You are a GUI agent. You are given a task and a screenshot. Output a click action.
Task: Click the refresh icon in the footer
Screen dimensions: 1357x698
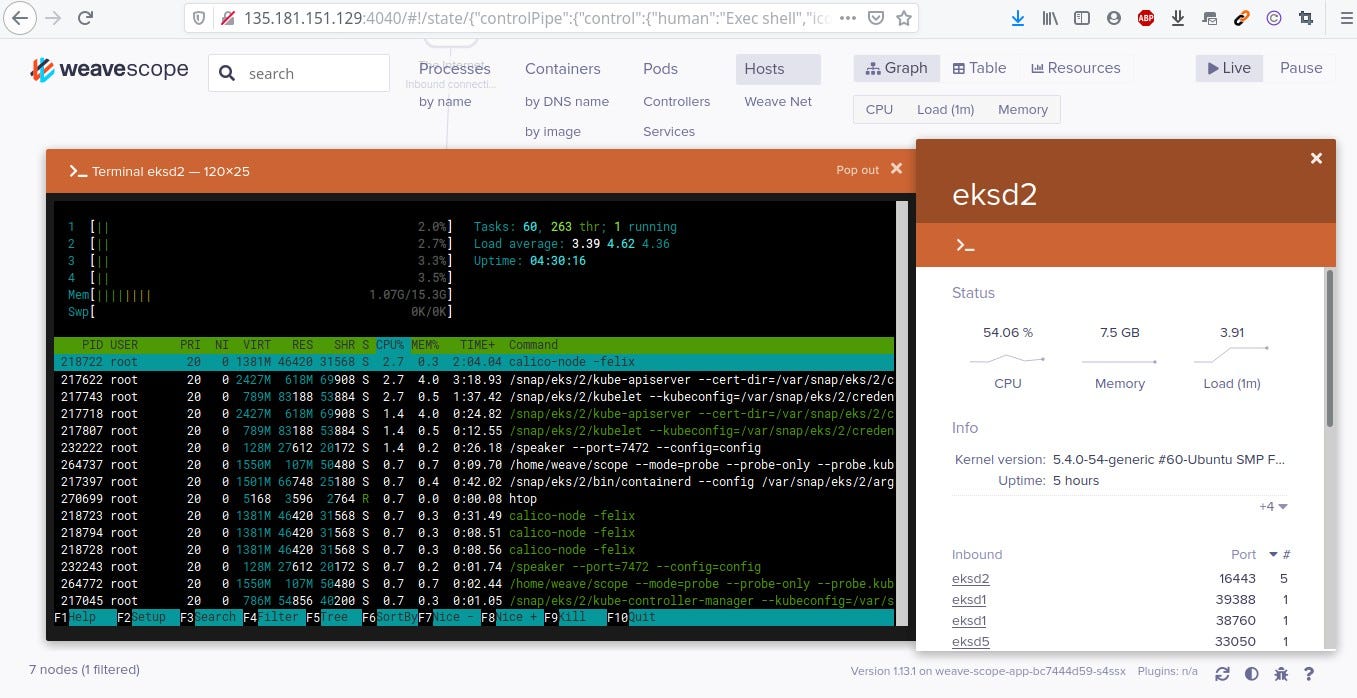coord(1222,674)
